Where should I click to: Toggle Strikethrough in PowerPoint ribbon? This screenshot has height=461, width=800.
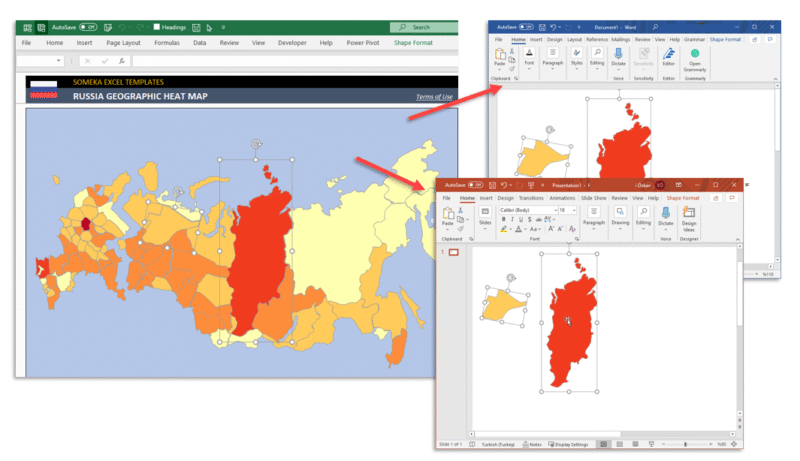538,219
